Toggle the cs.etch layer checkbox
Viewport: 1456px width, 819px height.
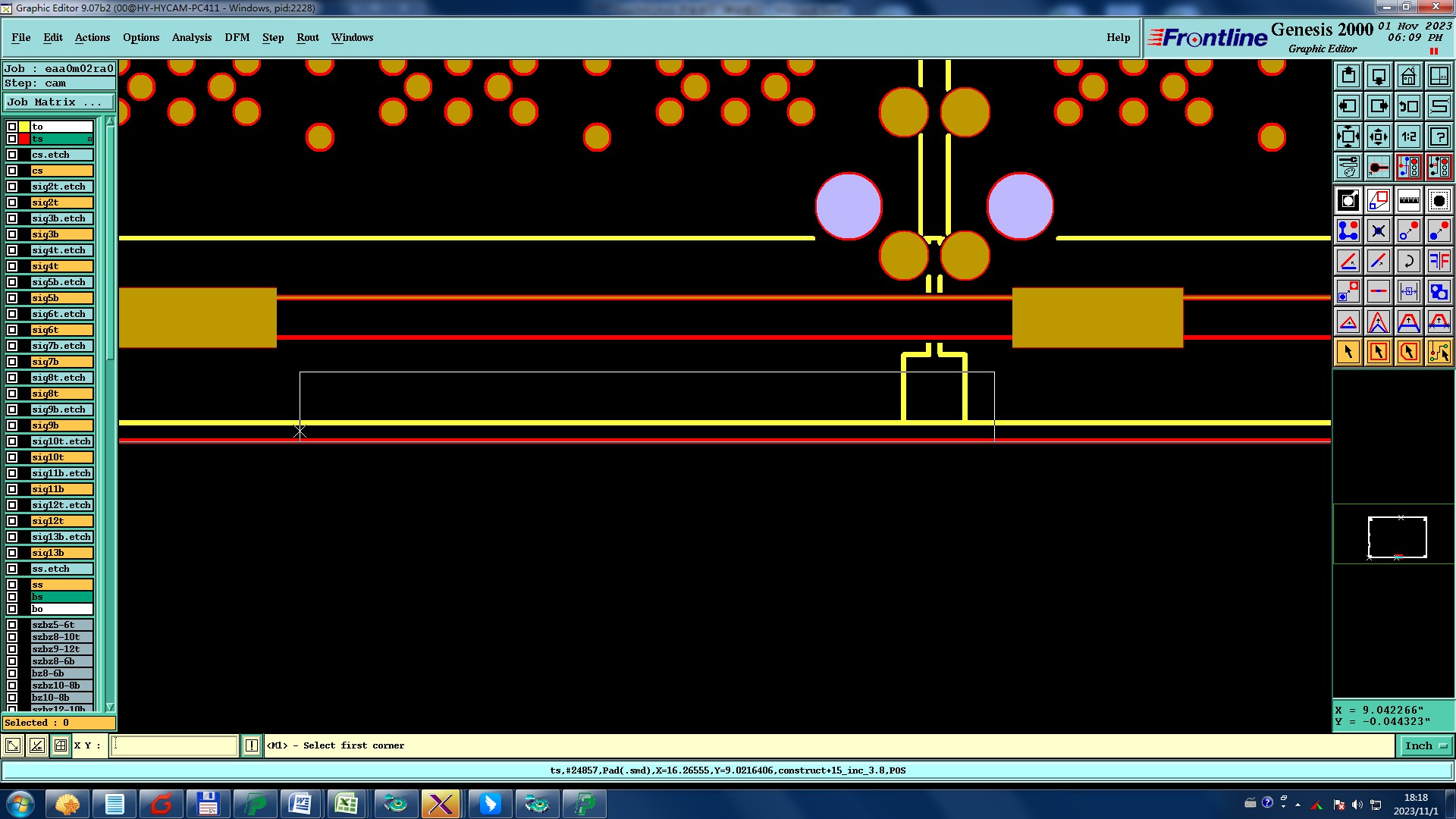(12, 155)
